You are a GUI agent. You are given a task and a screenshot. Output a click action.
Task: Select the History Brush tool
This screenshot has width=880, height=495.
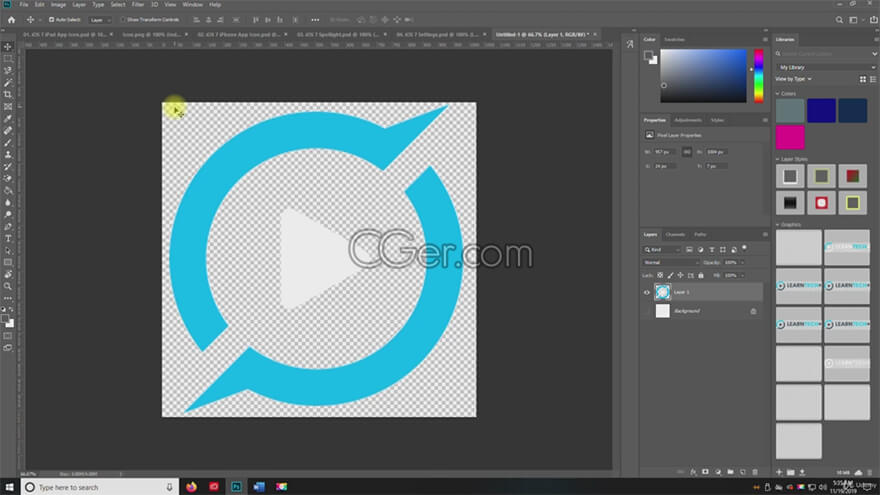(8, 167)
